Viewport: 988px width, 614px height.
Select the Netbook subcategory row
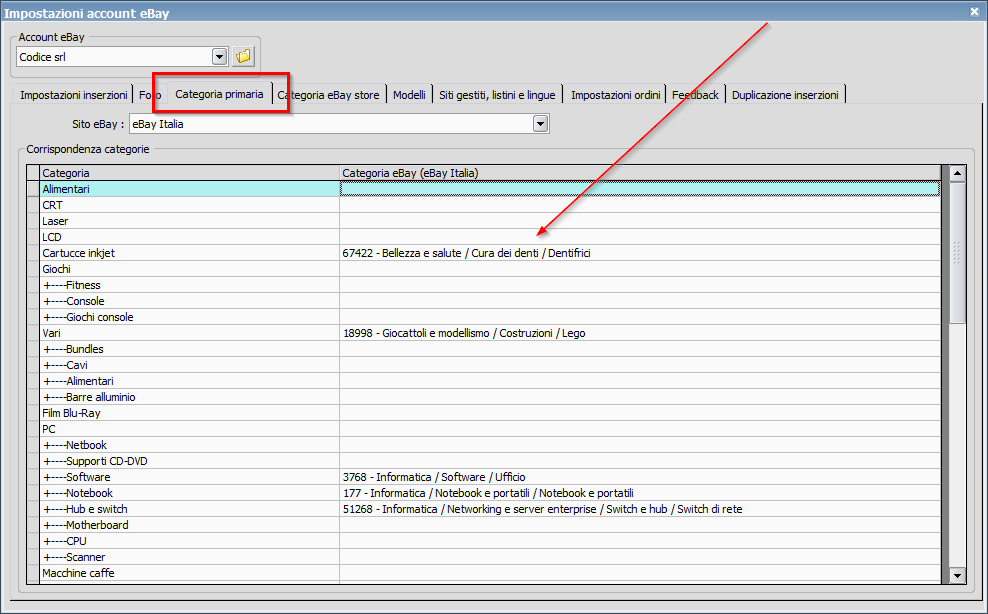(190, 445)
